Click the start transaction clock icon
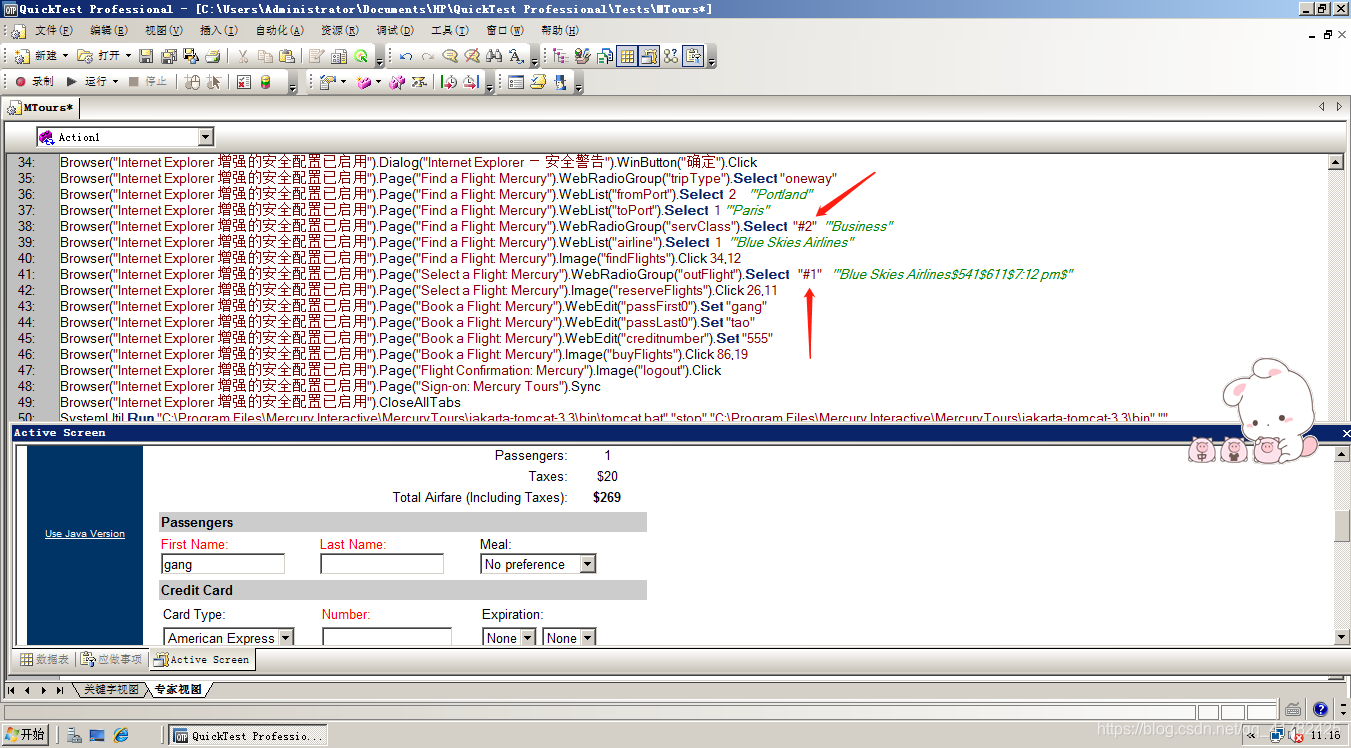Viewport: 1351px width, 748px height. tap(448, 82)
